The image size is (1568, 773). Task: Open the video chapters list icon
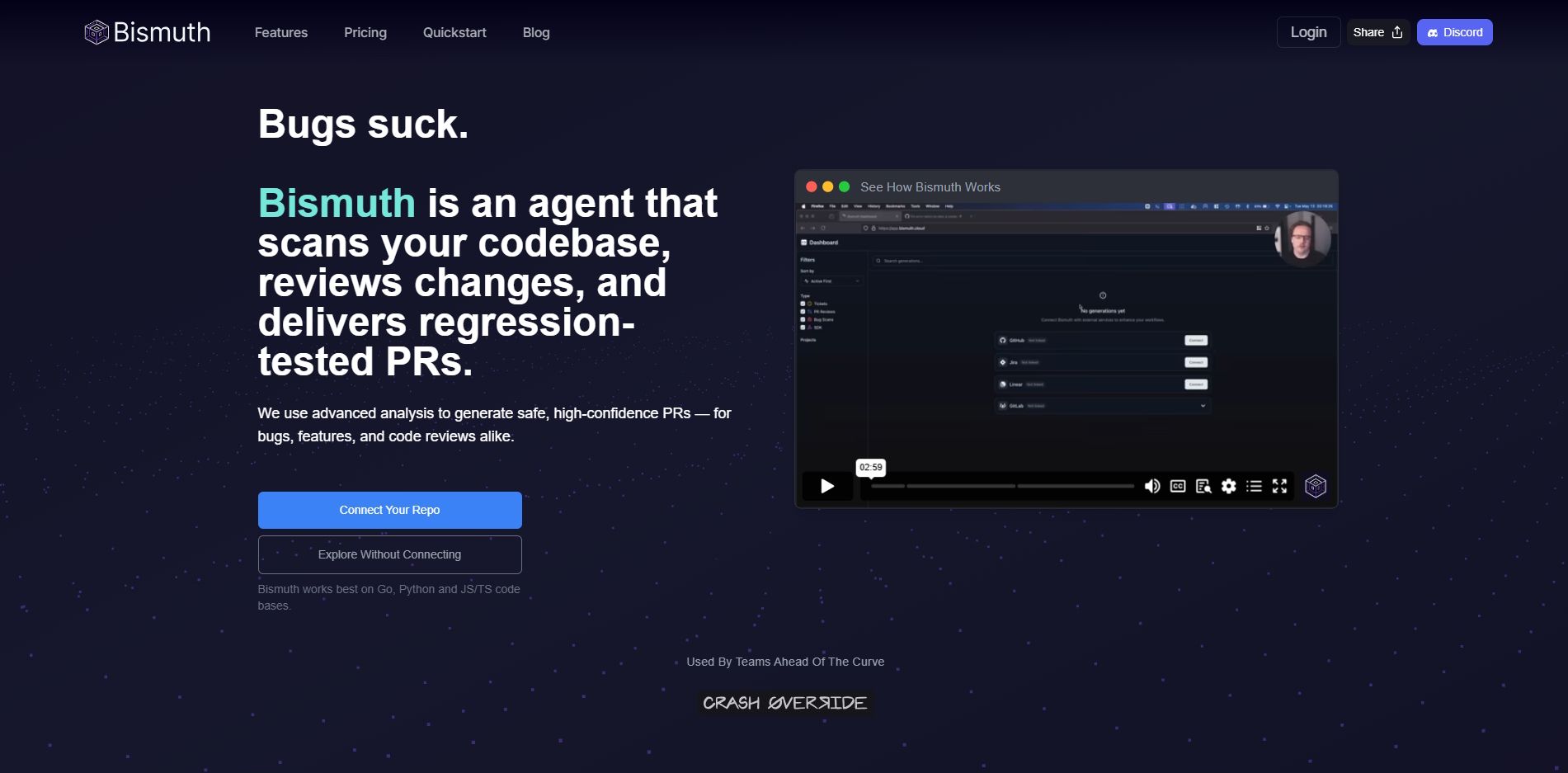(1254, 486)
